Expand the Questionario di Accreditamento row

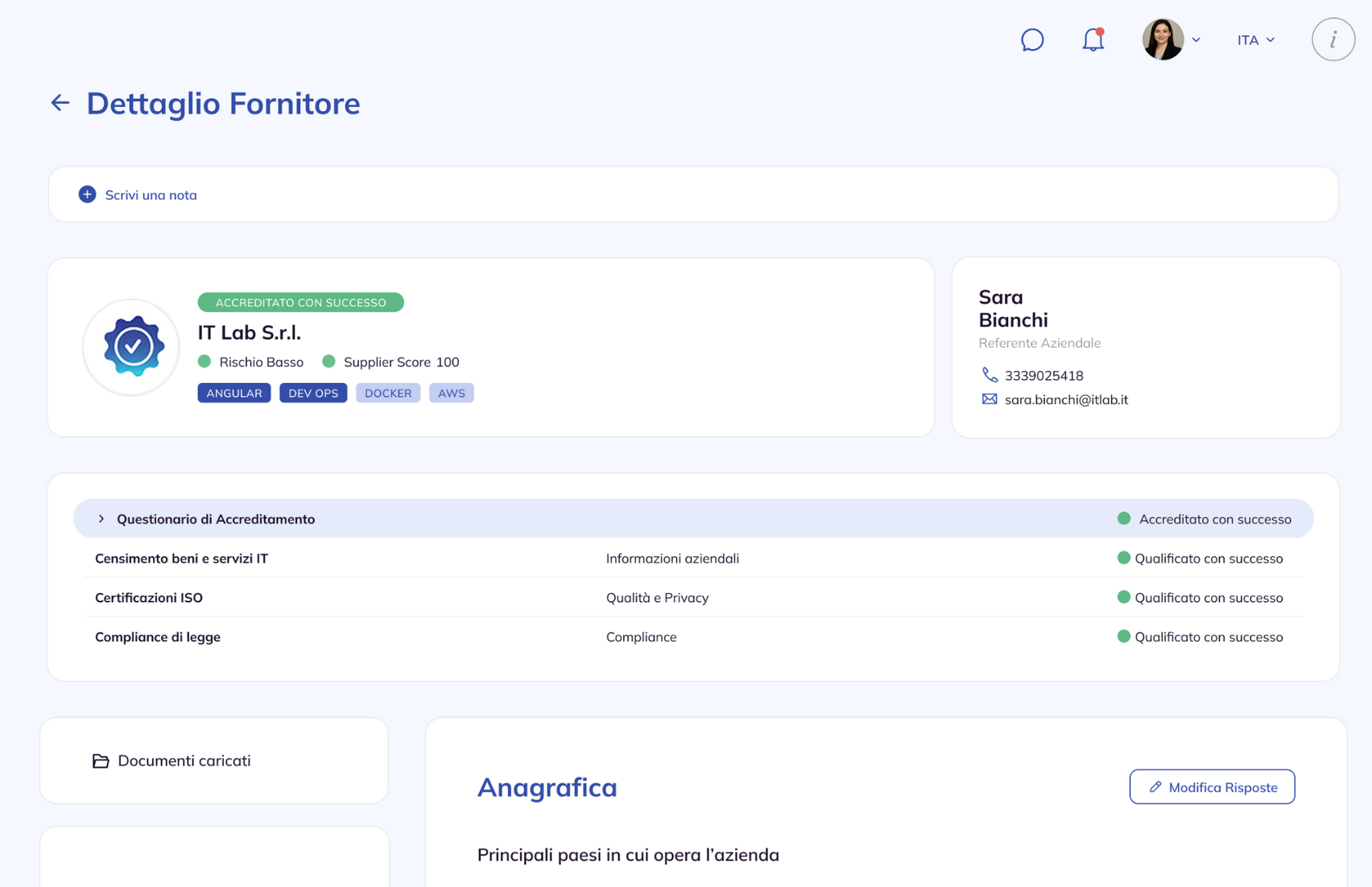(x=101, y=519)
